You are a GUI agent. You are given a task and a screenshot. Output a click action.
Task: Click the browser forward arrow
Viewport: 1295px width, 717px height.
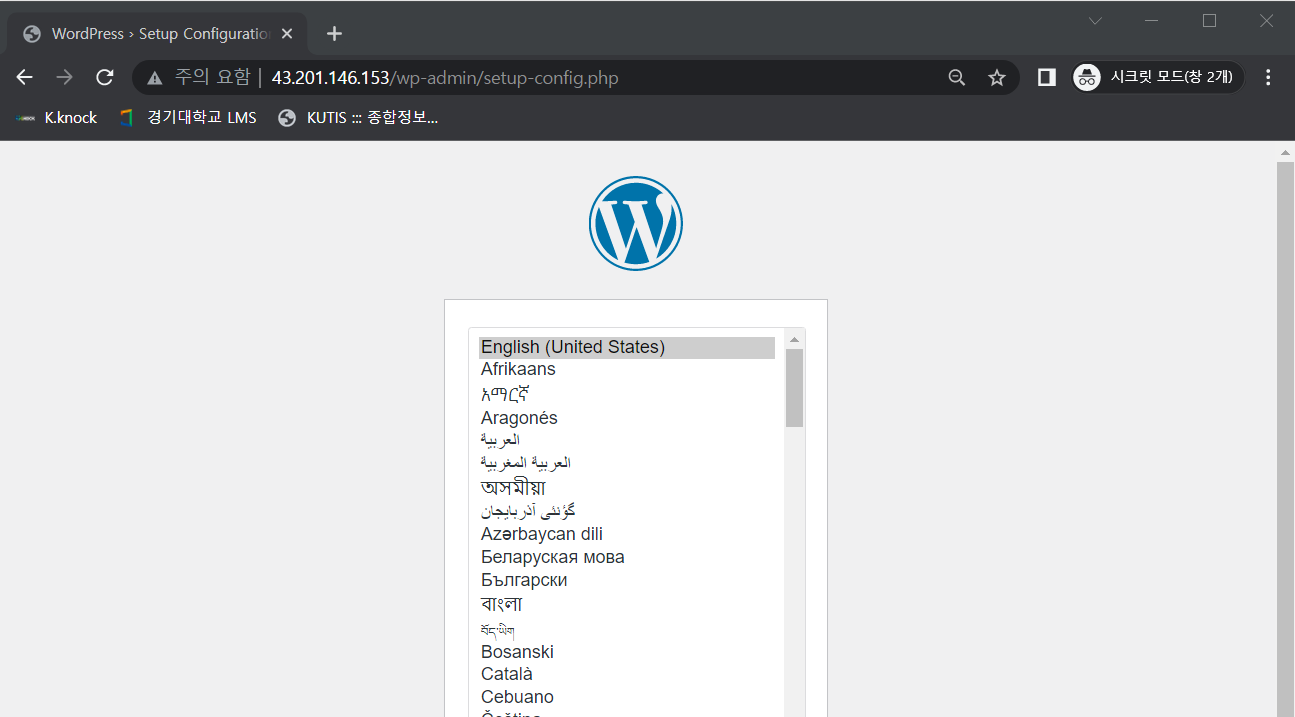pyautogui.click(x=65, y=77)
